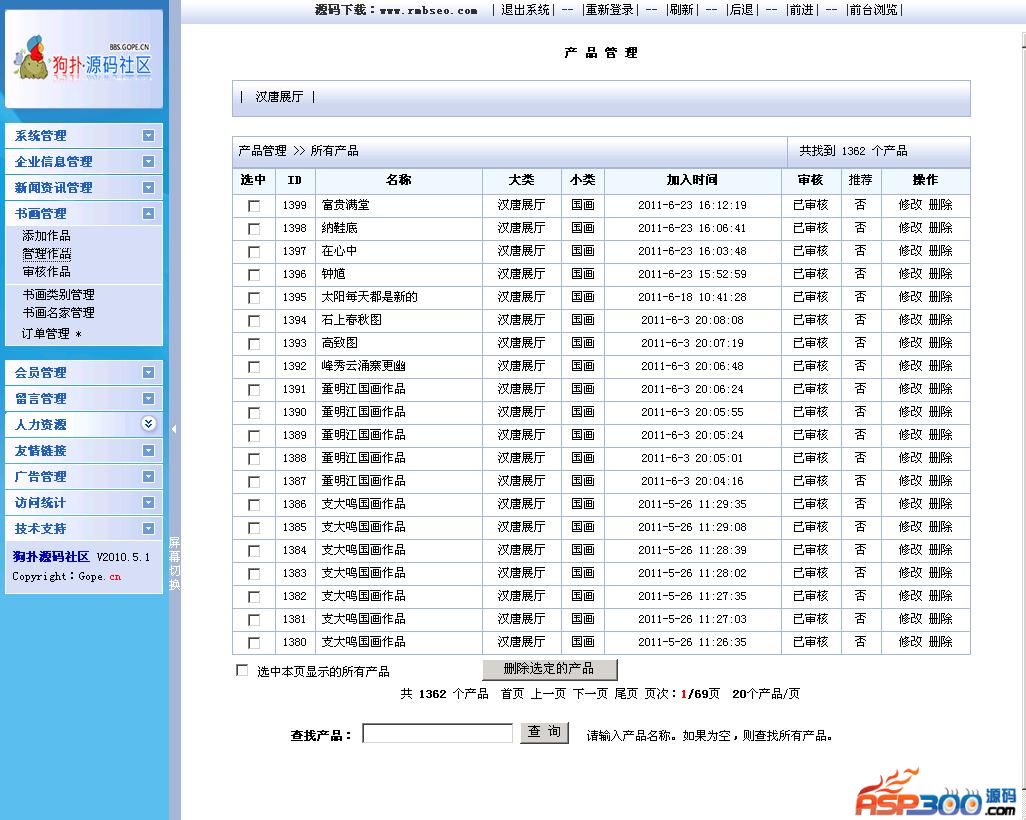The image size is (1026, 820).
Task: Open 管理作品 in the sidebar
Action: click(46, 254)
